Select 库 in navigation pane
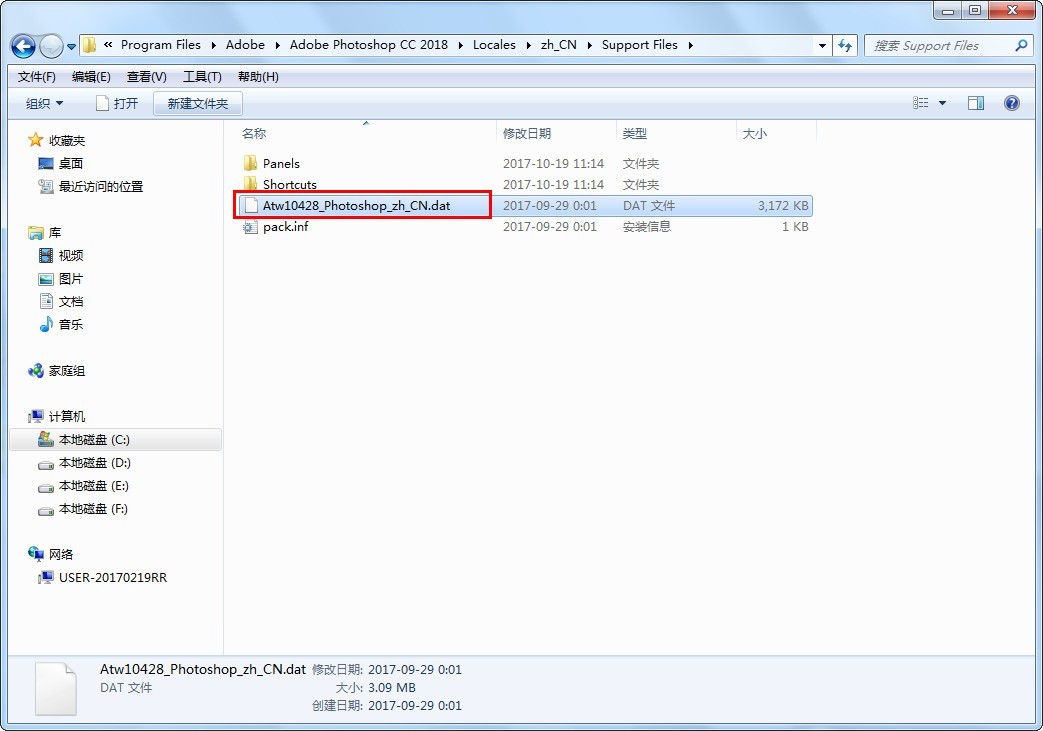This screenshot has width=1043, height=731. [x=55, y=232]
